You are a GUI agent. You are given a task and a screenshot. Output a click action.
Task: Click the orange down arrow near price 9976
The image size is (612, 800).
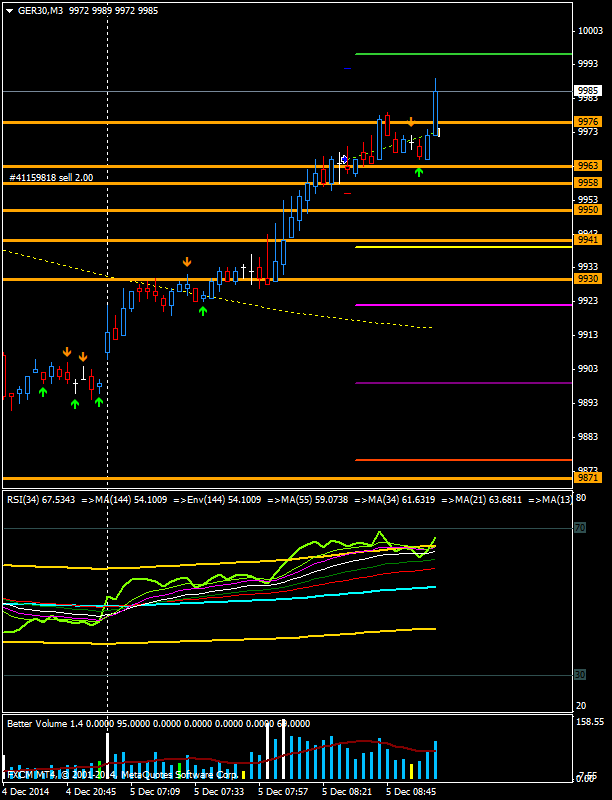[x=411, y=122]
